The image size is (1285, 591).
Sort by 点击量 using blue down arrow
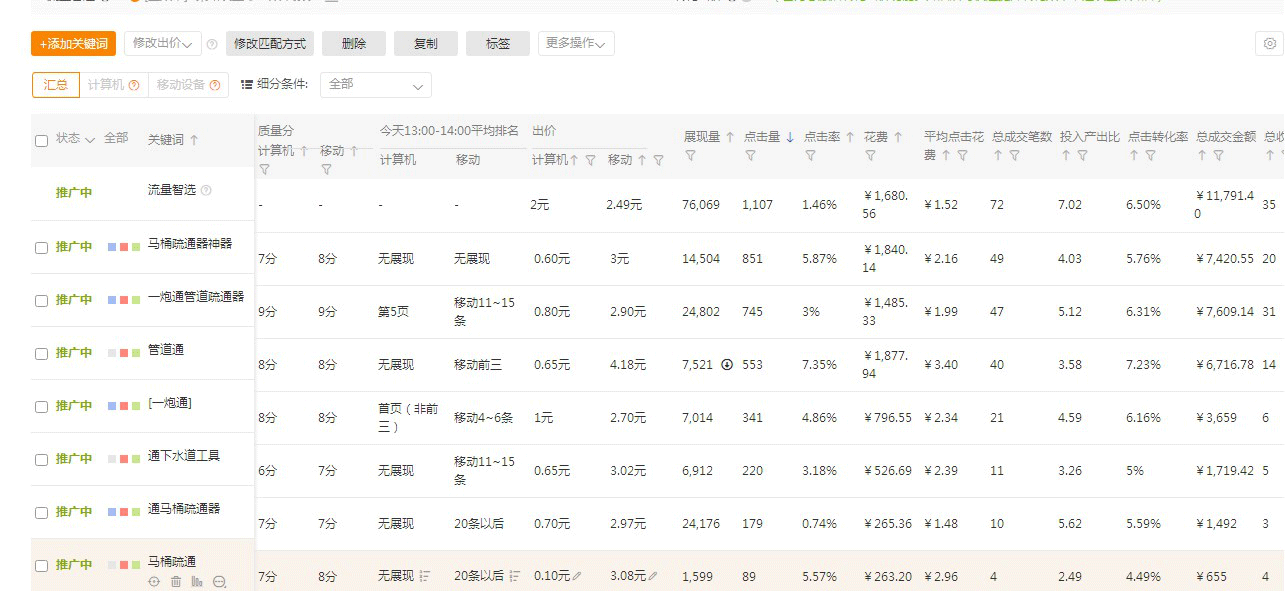pos(790,138)
